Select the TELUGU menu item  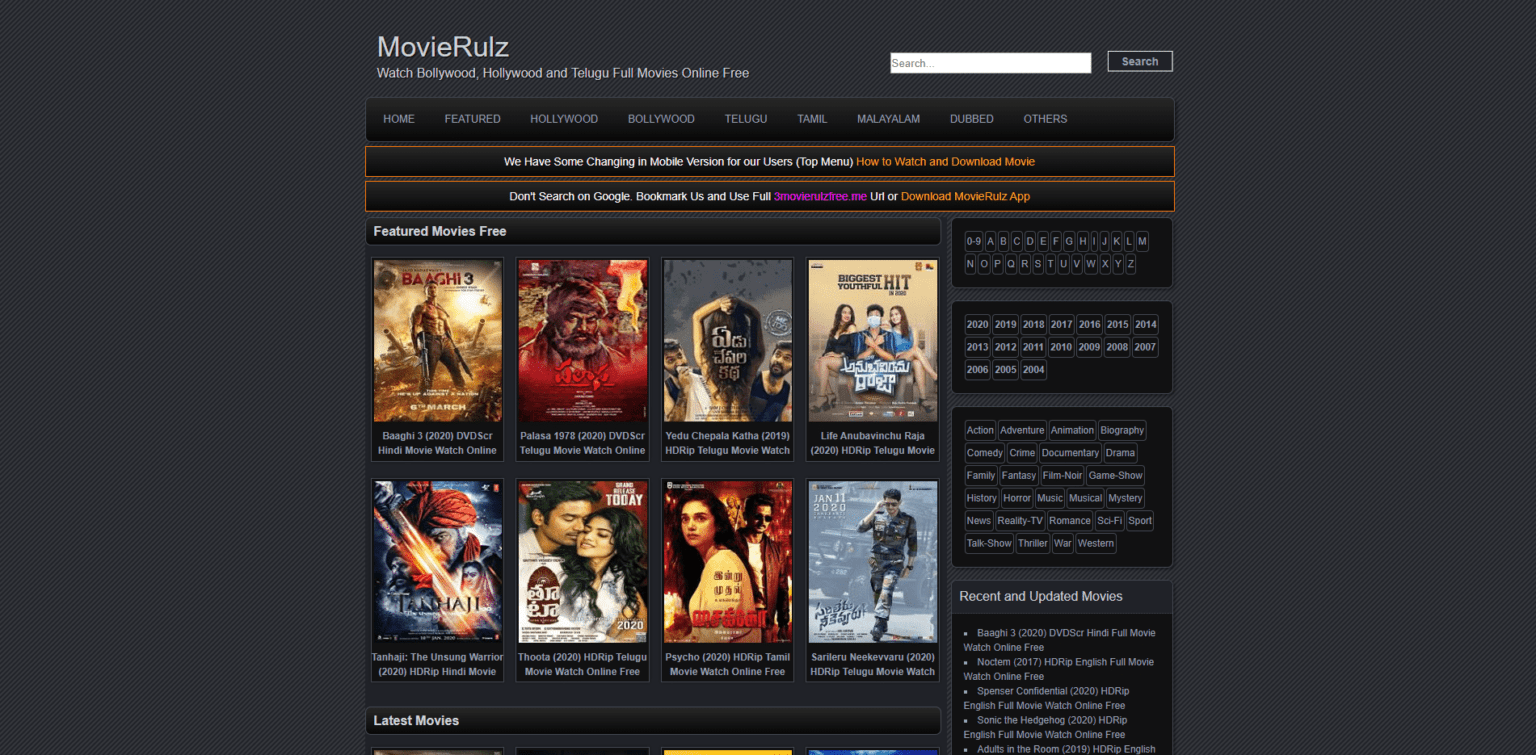click(746, 119)
